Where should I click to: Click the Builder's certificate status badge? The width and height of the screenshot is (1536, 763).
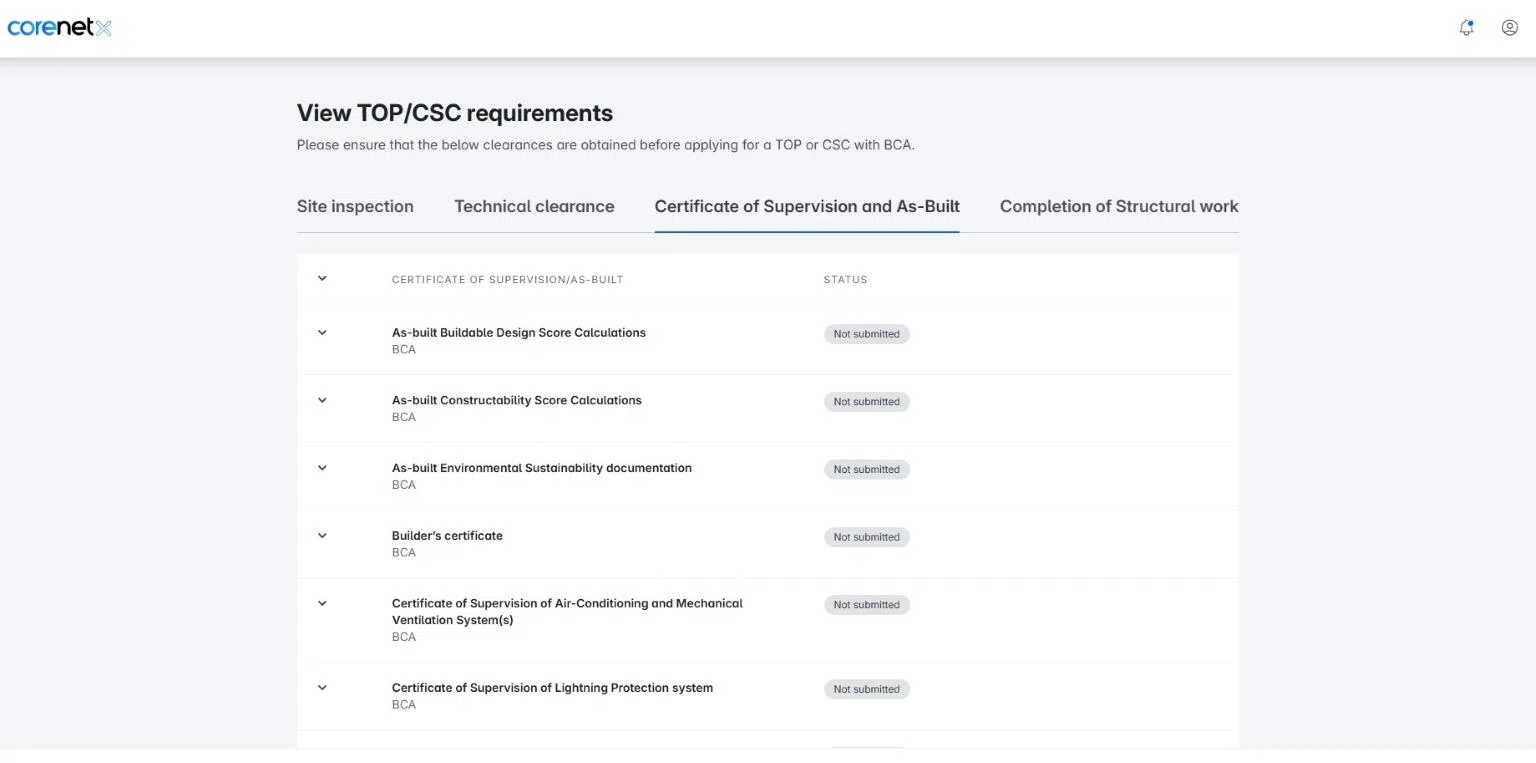pos(866,537)
